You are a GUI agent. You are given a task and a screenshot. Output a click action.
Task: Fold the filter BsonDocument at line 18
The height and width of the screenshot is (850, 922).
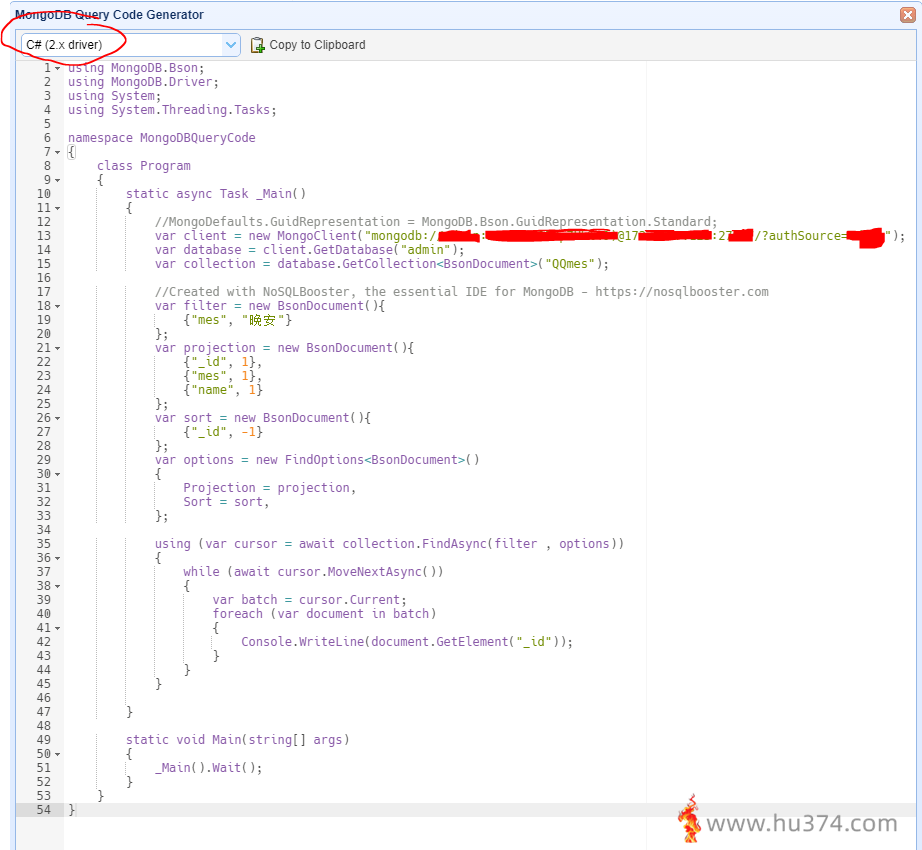pyautogui.click(x=58, y=306)
